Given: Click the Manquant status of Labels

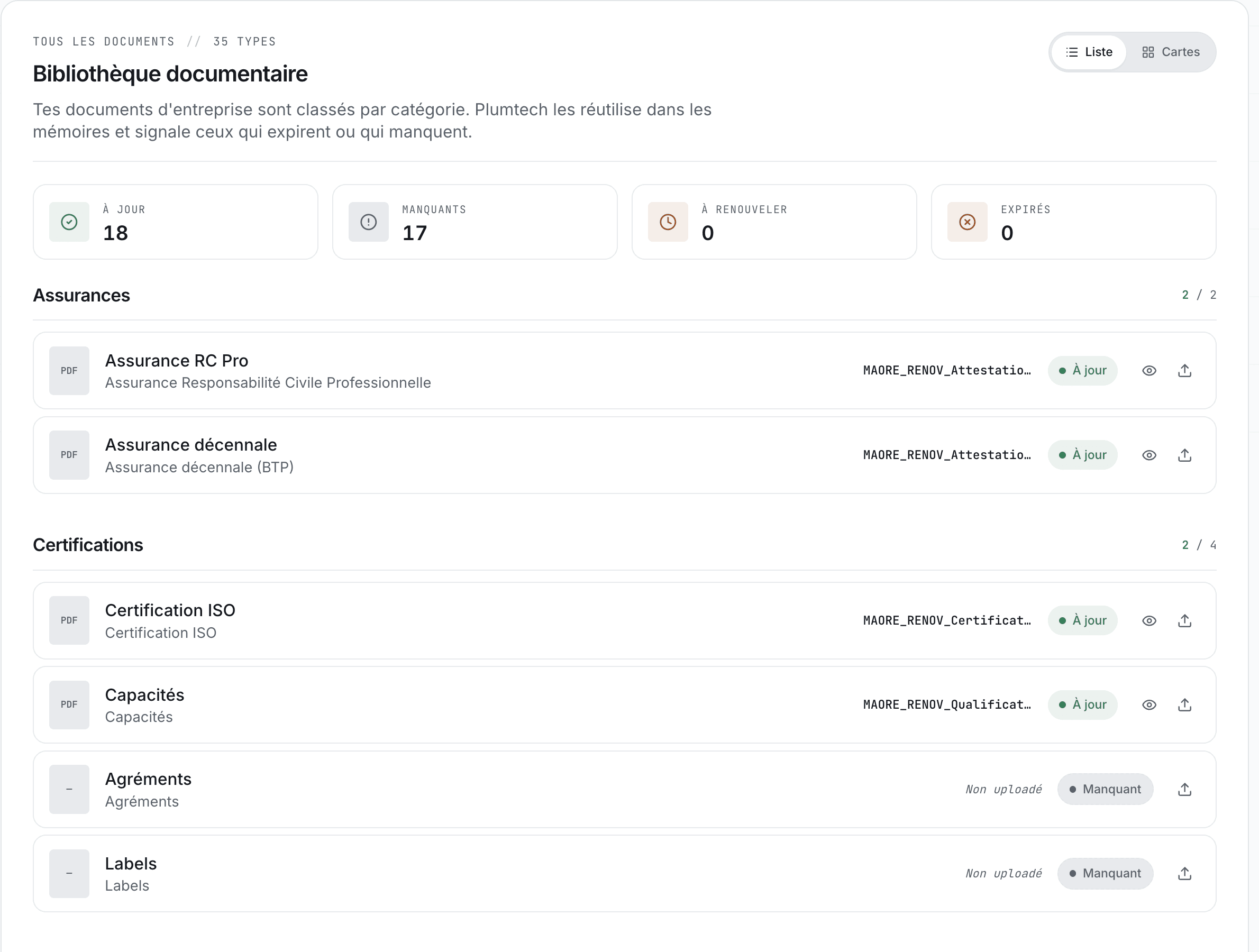Looking at the screenshot, I should pos(1105,874).
